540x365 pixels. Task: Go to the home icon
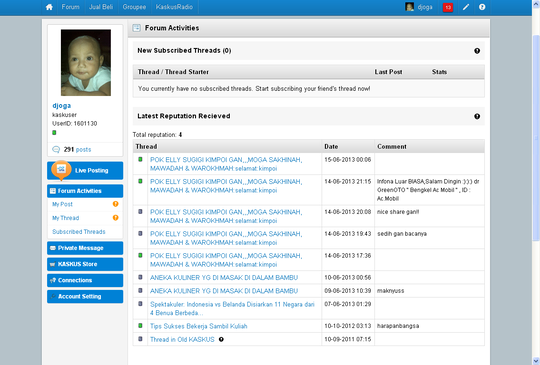point(49,7)
